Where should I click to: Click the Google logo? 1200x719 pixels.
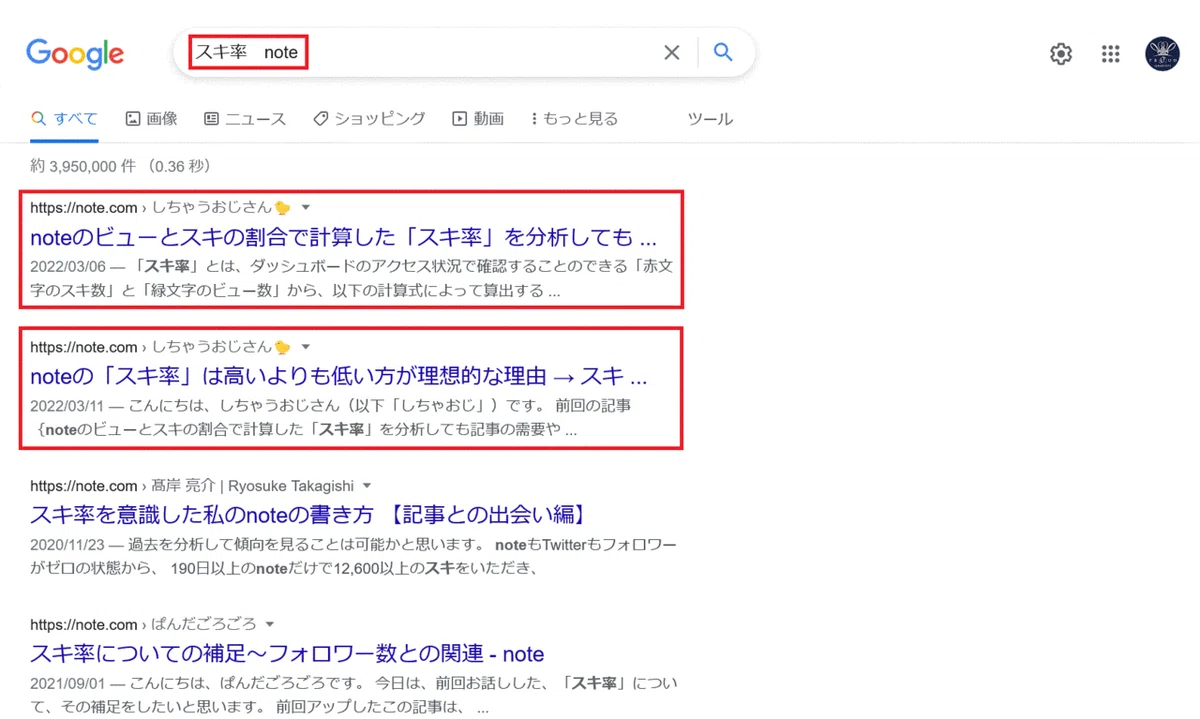75,53
